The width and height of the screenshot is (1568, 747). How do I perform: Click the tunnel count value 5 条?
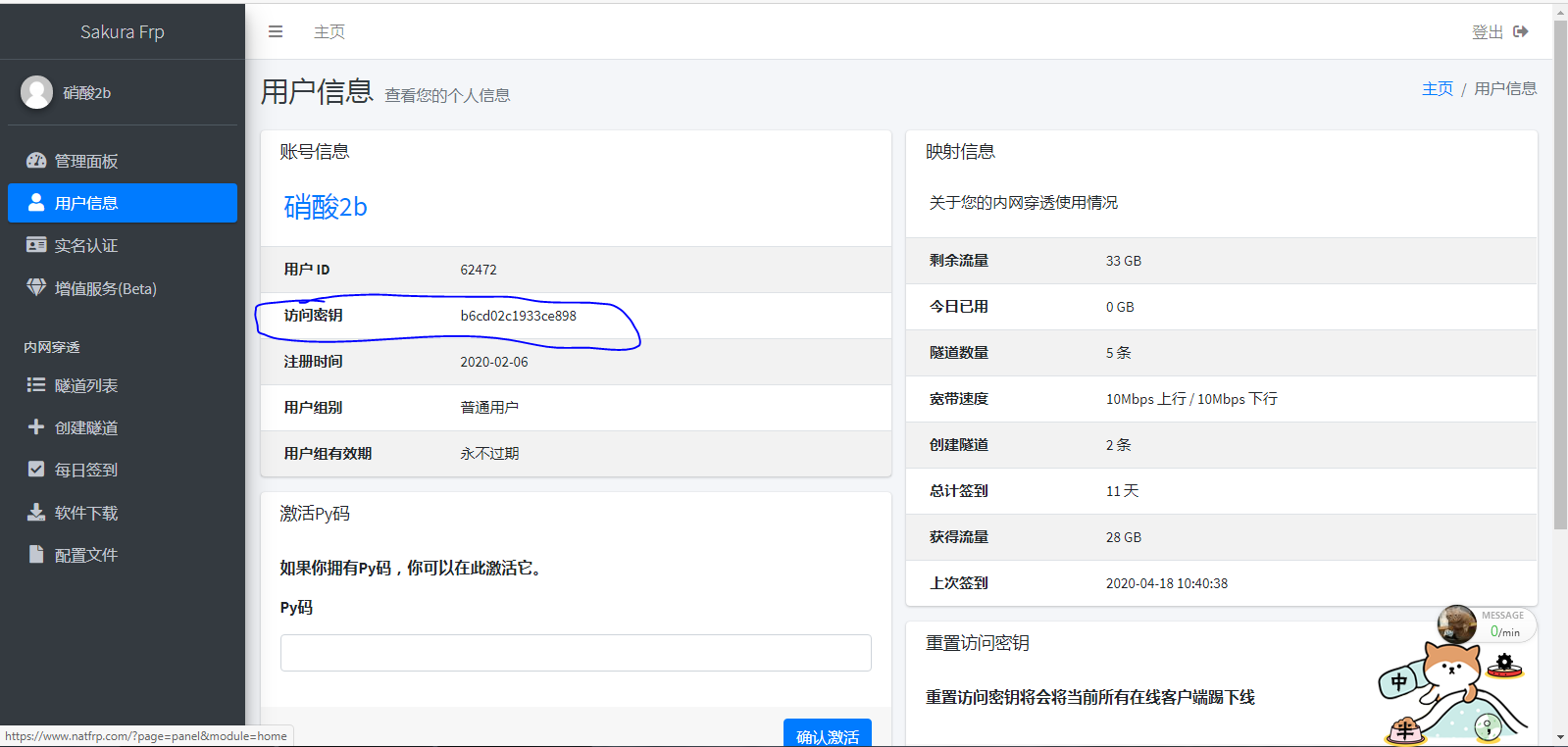[1119, 353]
